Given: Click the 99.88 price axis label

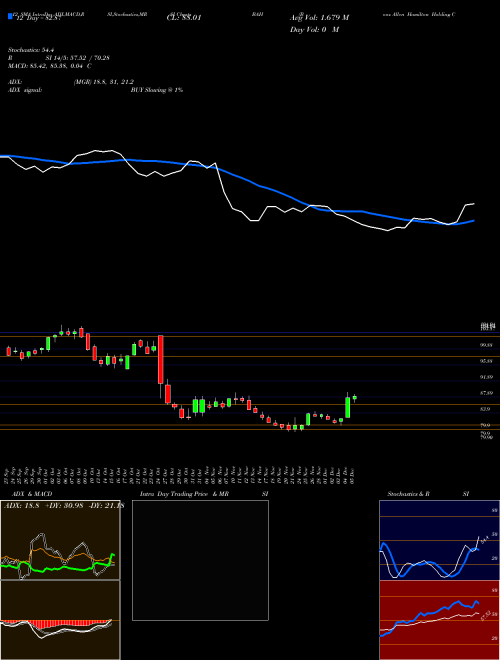Looking at the screenshot, I should coord(487,345).
